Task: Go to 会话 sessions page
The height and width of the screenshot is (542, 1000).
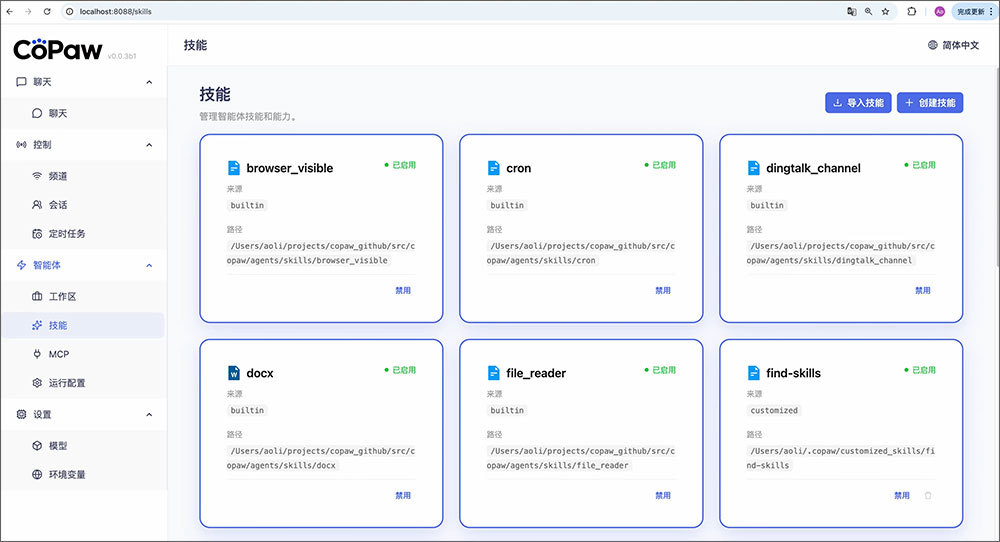Action: click(x=83, y=205)
